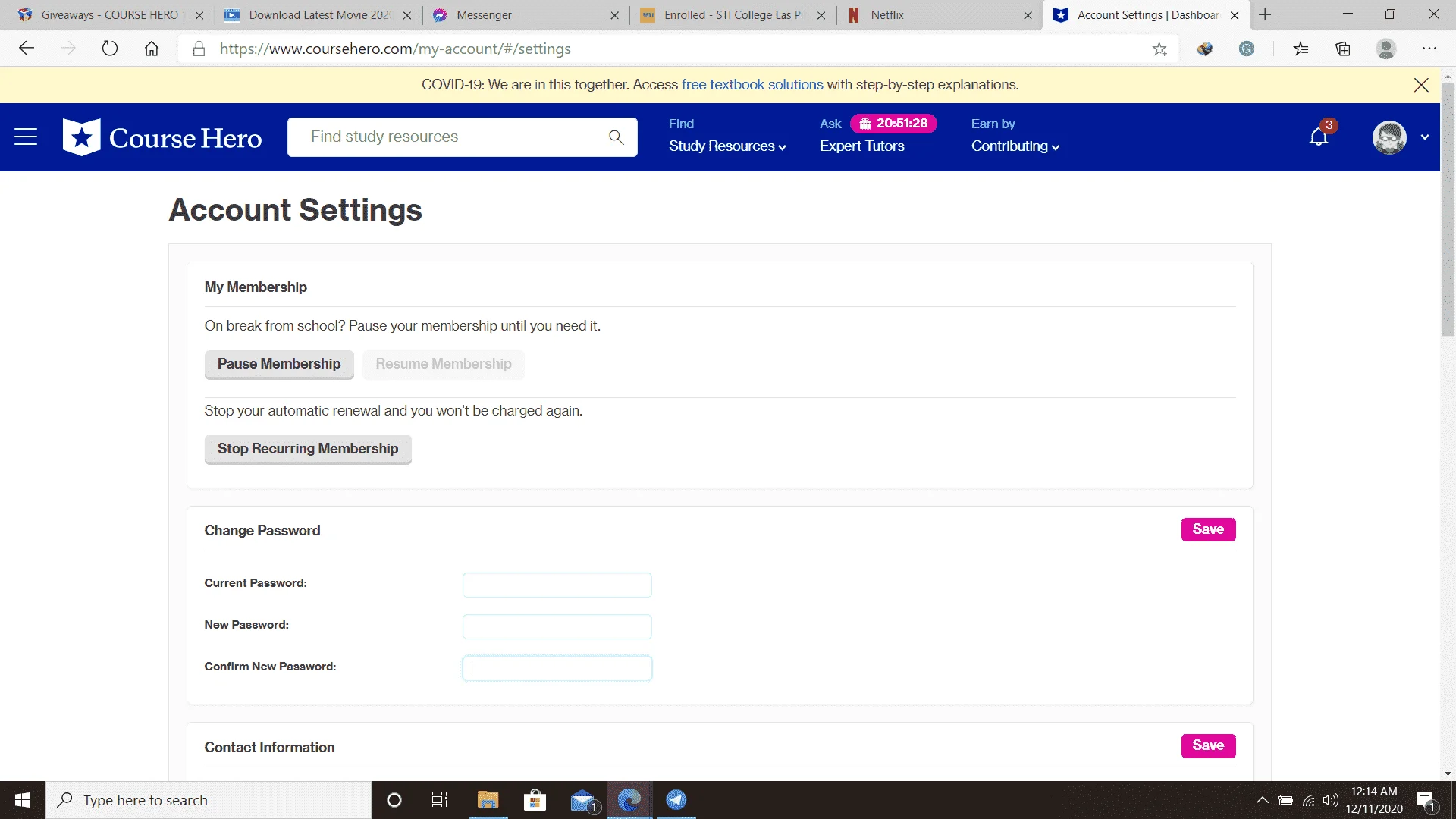1456x819 pixels.
Task: Dismiss the COVID-19 banner
Action: (1421, 85)
